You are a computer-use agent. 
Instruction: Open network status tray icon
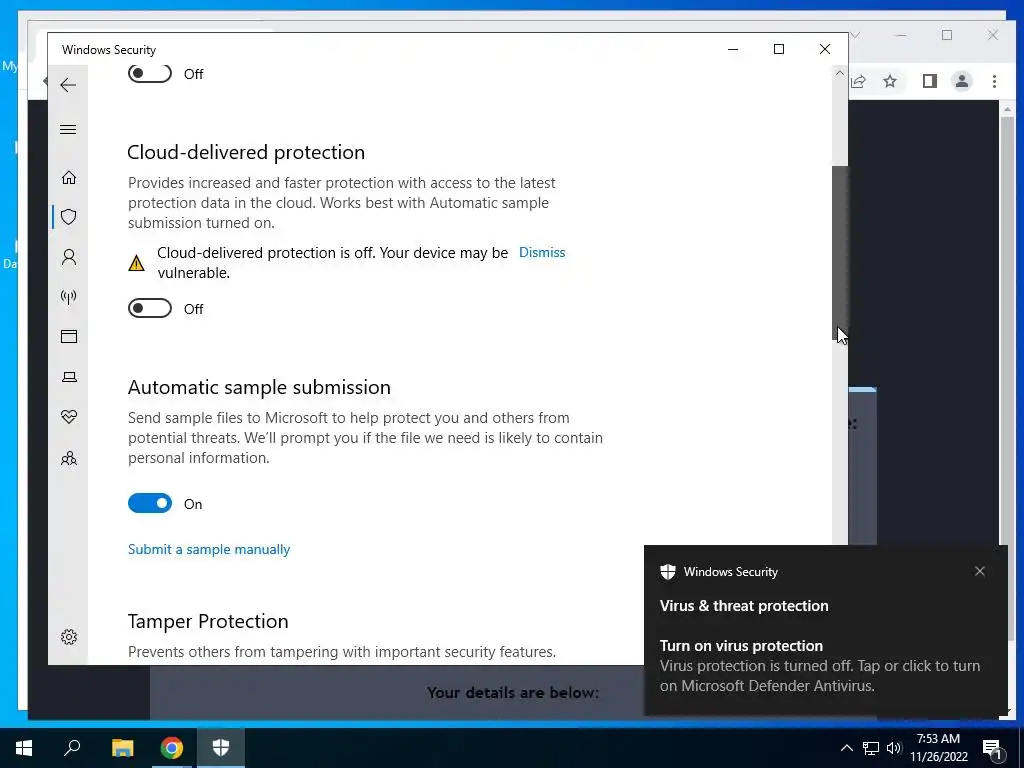pos(871,748)
